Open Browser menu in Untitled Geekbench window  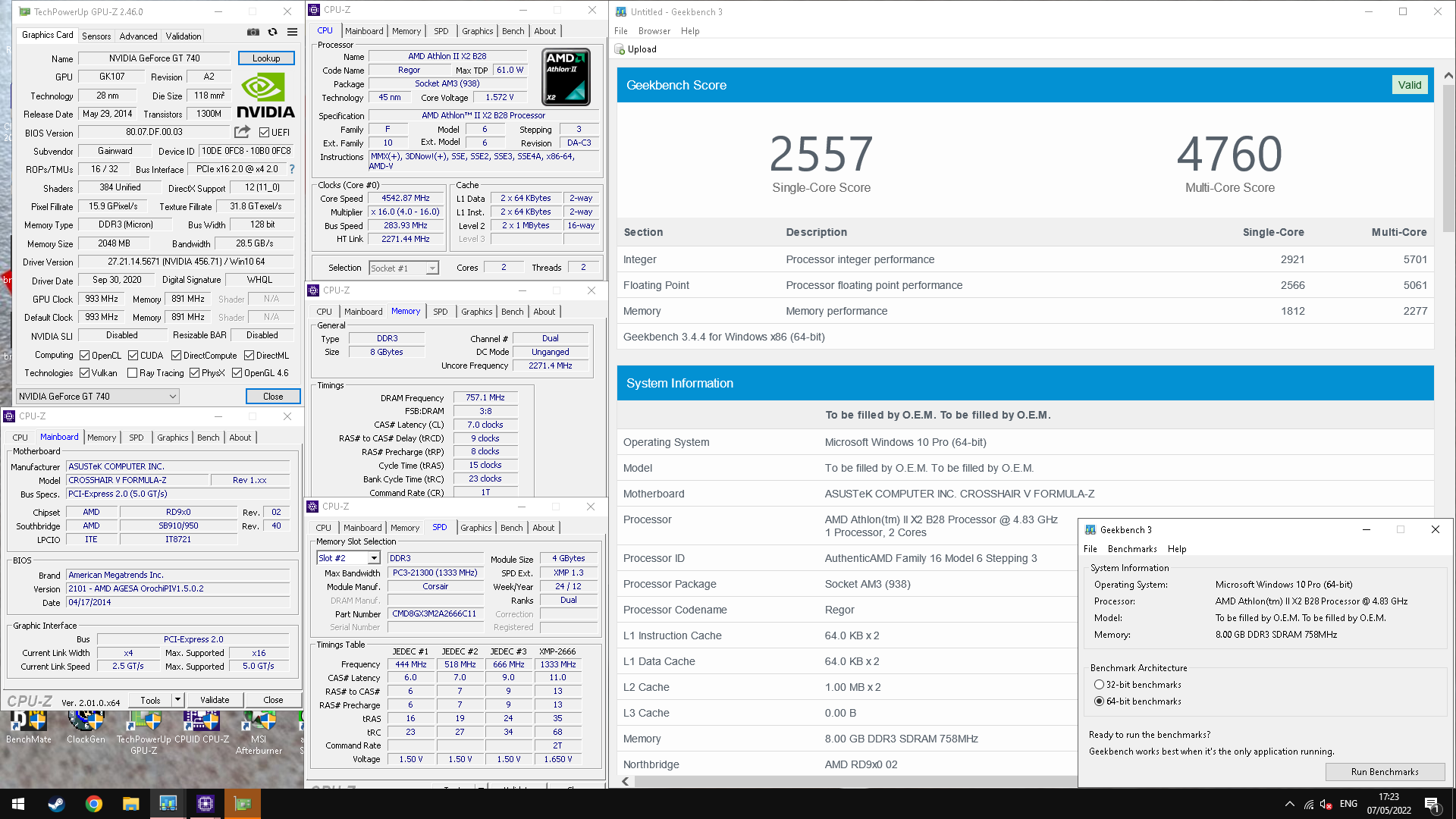click(x=654, y=31)
